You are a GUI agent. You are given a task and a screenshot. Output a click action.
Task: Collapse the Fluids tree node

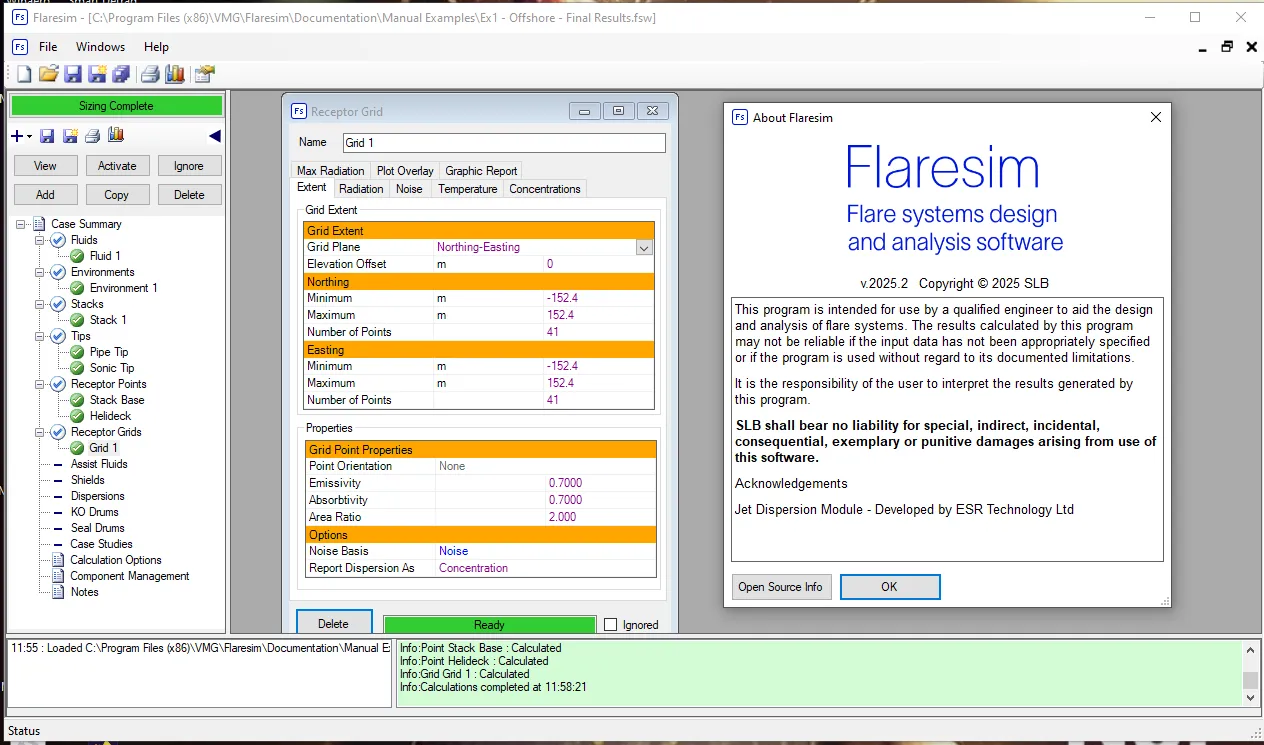[40, 240]
